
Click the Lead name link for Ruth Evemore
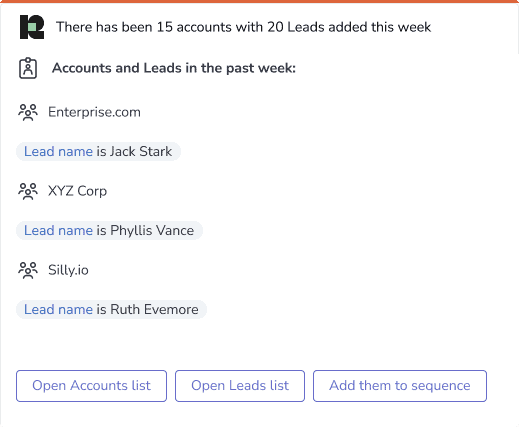tap(58, 309)
